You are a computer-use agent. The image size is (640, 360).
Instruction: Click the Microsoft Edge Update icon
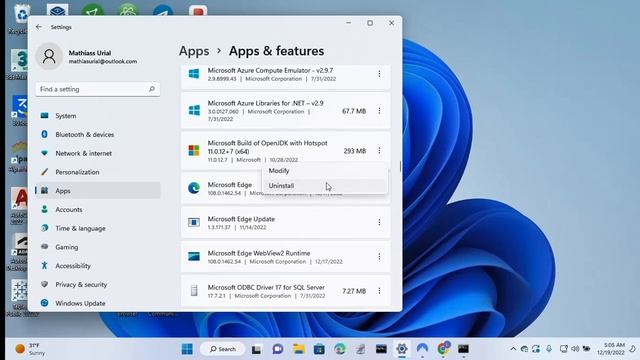[194, 222]
